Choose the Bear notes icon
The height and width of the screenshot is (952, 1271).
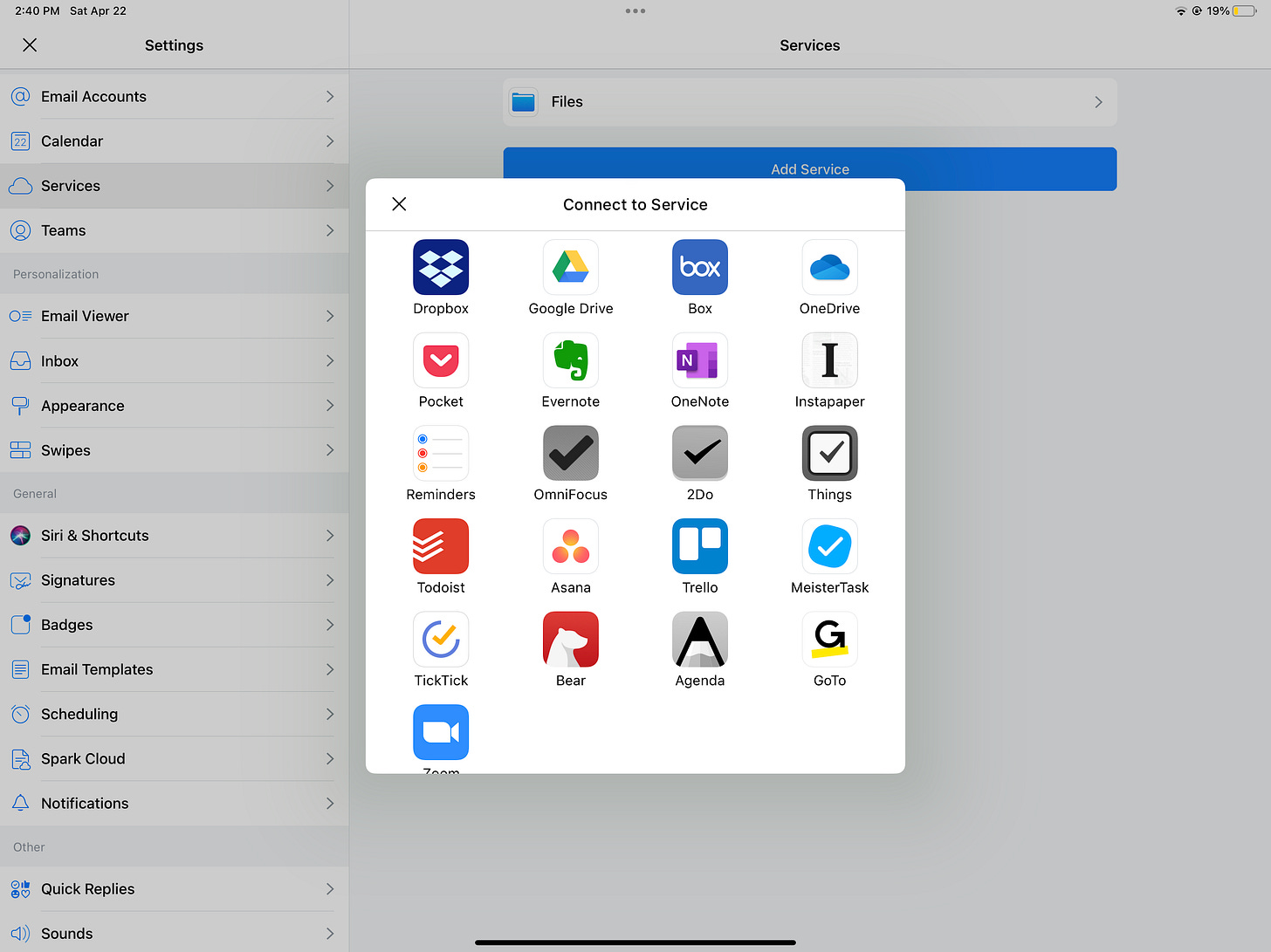pyautogui.click(x=571, y=640)
